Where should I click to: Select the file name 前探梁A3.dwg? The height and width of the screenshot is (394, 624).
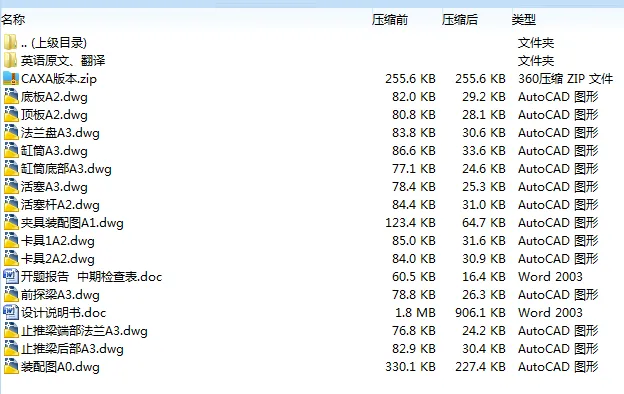coord(60,295)
